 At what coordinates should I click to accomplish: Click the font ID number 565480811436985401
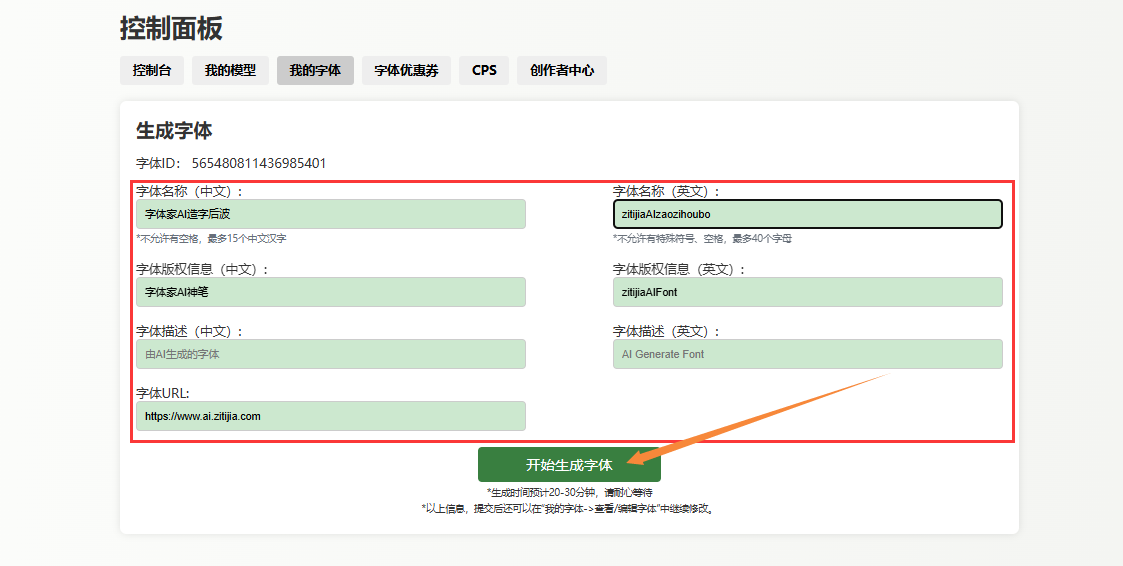(258, 163)
